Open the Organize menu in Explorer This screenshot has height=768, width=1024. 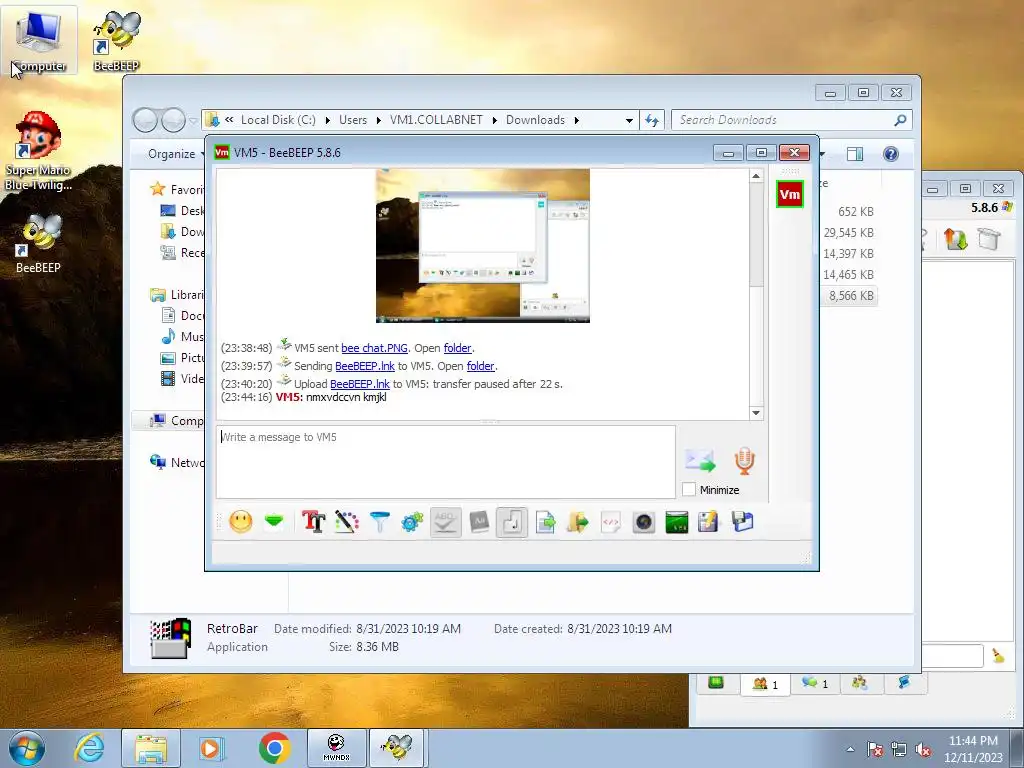pyautogui.click(x=175, y=154)
